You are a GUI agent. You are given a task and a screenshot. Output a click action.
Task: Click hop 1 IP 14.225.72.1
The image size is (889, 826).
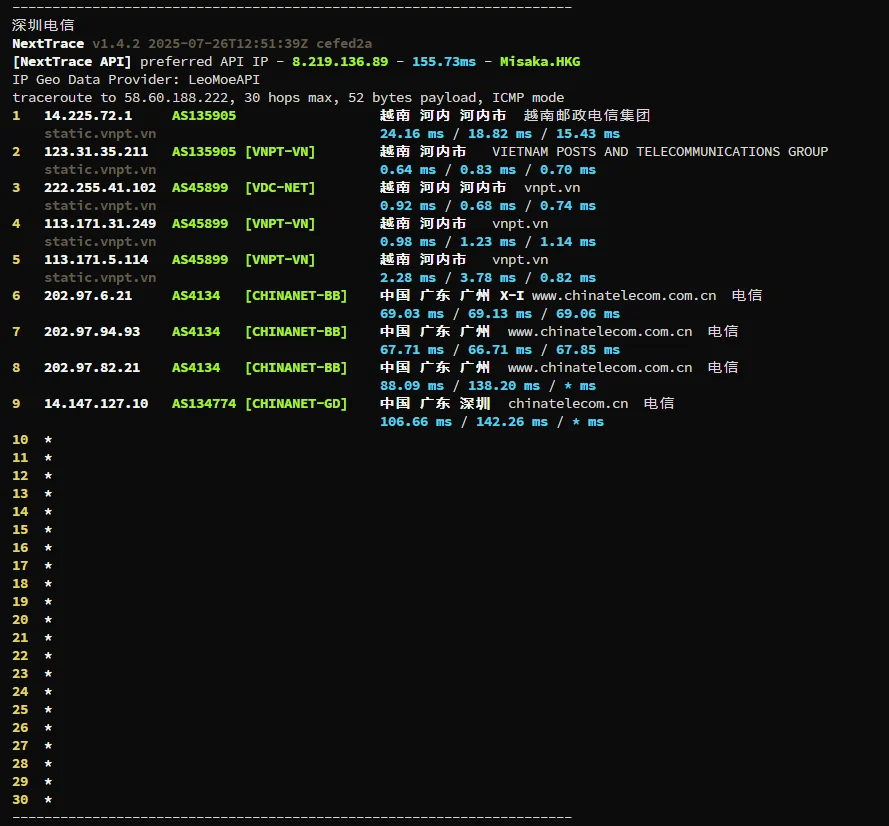(88, 116)
